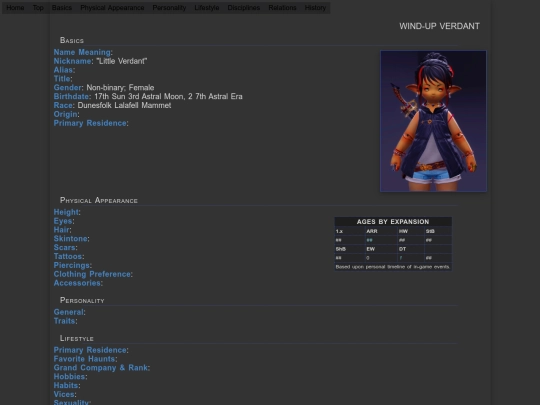
Task: Click the Hobbies label
Action: click(70, 377)
